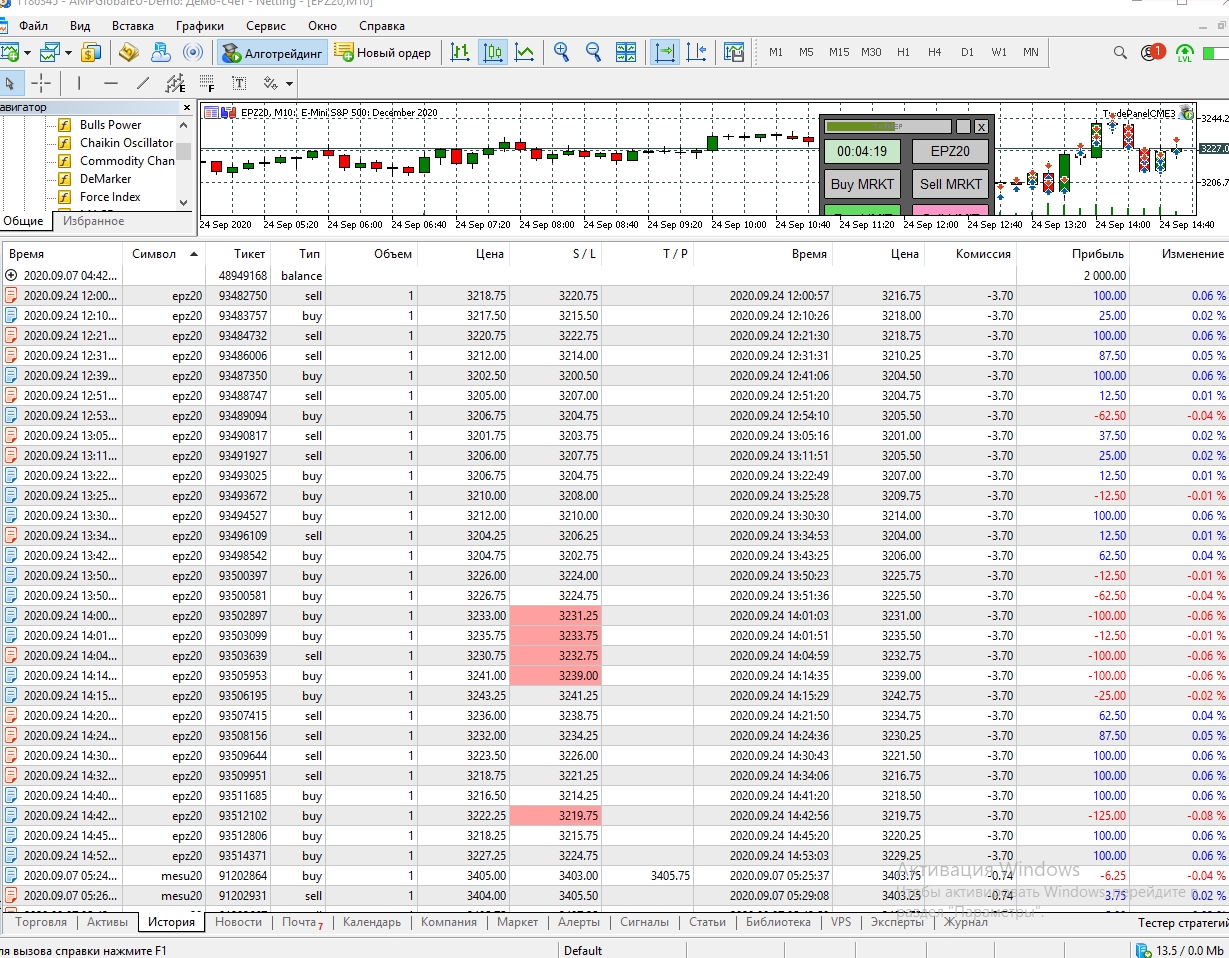Click the green LVL icon
Viewport: 1229px width, 958px height.
click(1185, 53)
